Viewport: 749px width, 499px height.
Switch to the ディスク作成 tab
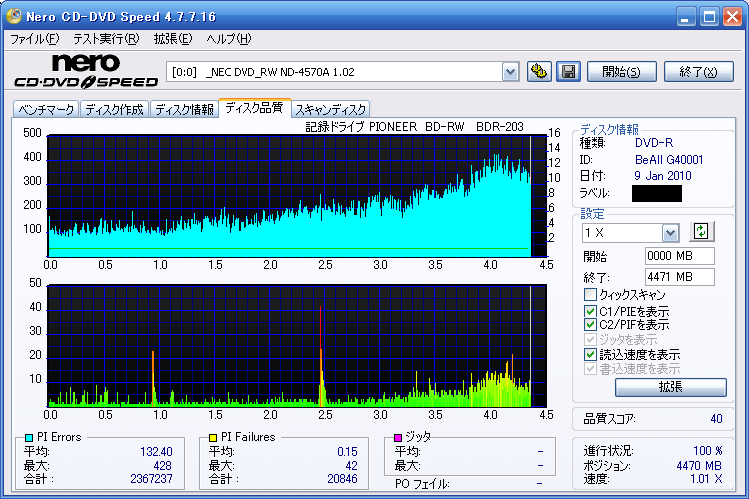click(x=114, y=110)
